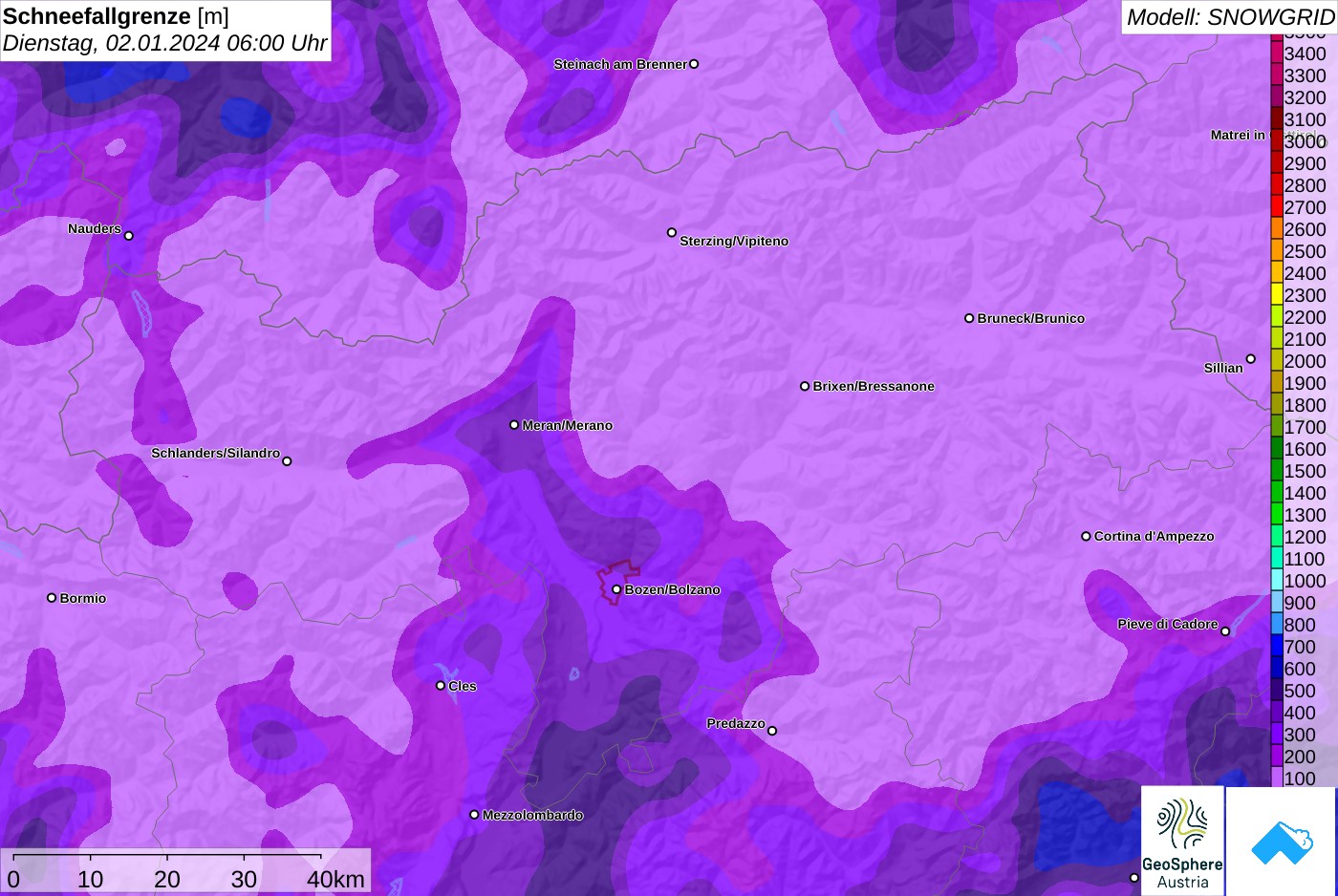1338x896 pixels.
Task: Click the Predazzo location marker
Action: click(772, 731)
